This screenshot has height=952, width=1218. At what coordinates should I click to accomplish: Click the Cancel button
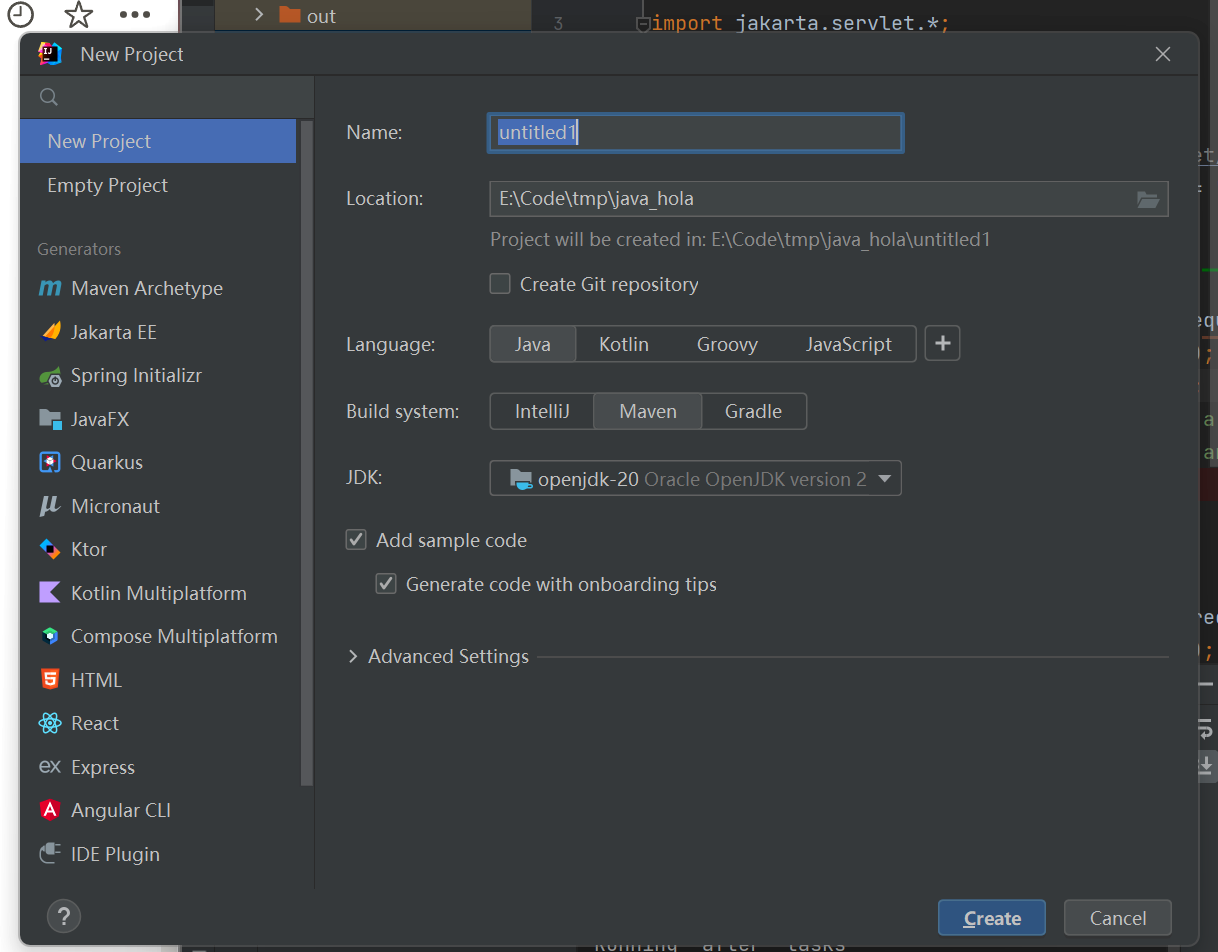click(1117, 918)
